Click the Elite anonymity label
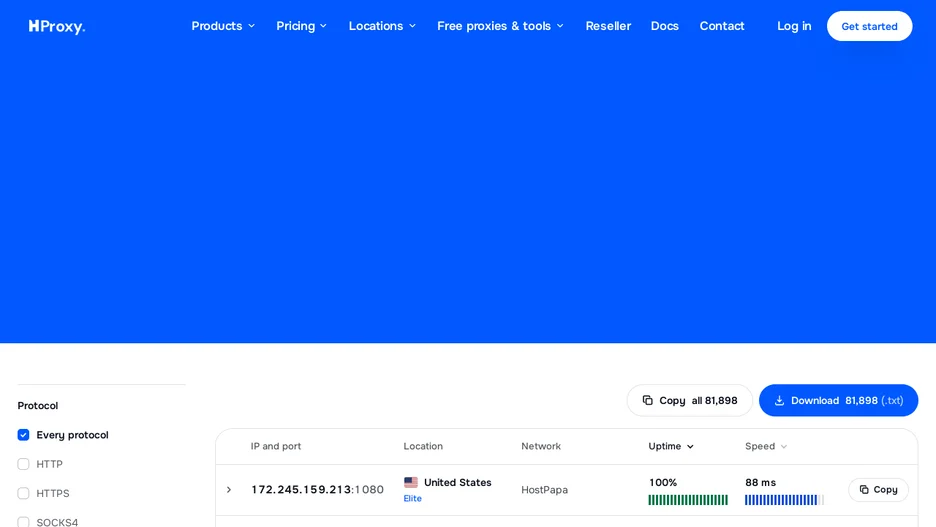Viewport: 936px width, 527px height. tap(412, 498)
